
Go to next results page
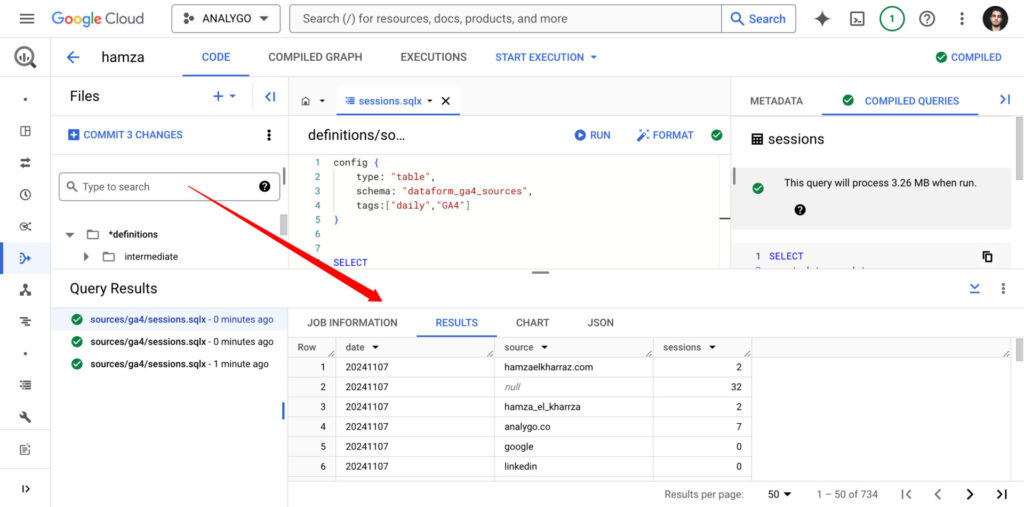(969, 494)
